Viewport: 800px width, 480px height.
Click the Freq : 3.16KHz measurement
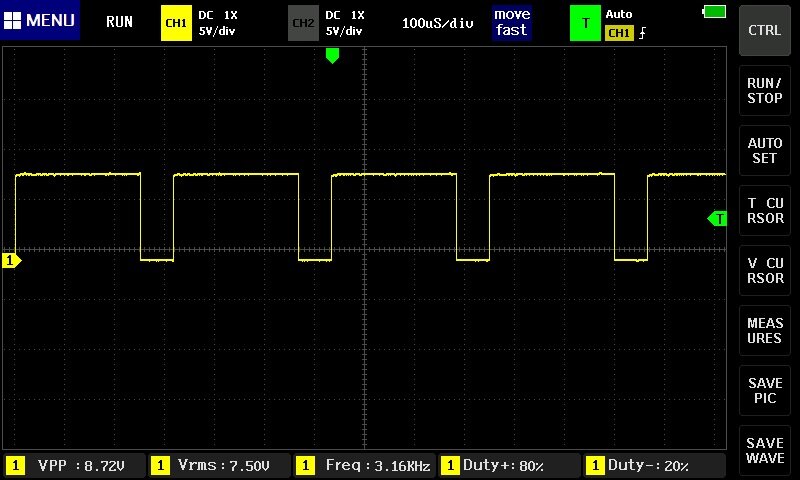point(364,465)
